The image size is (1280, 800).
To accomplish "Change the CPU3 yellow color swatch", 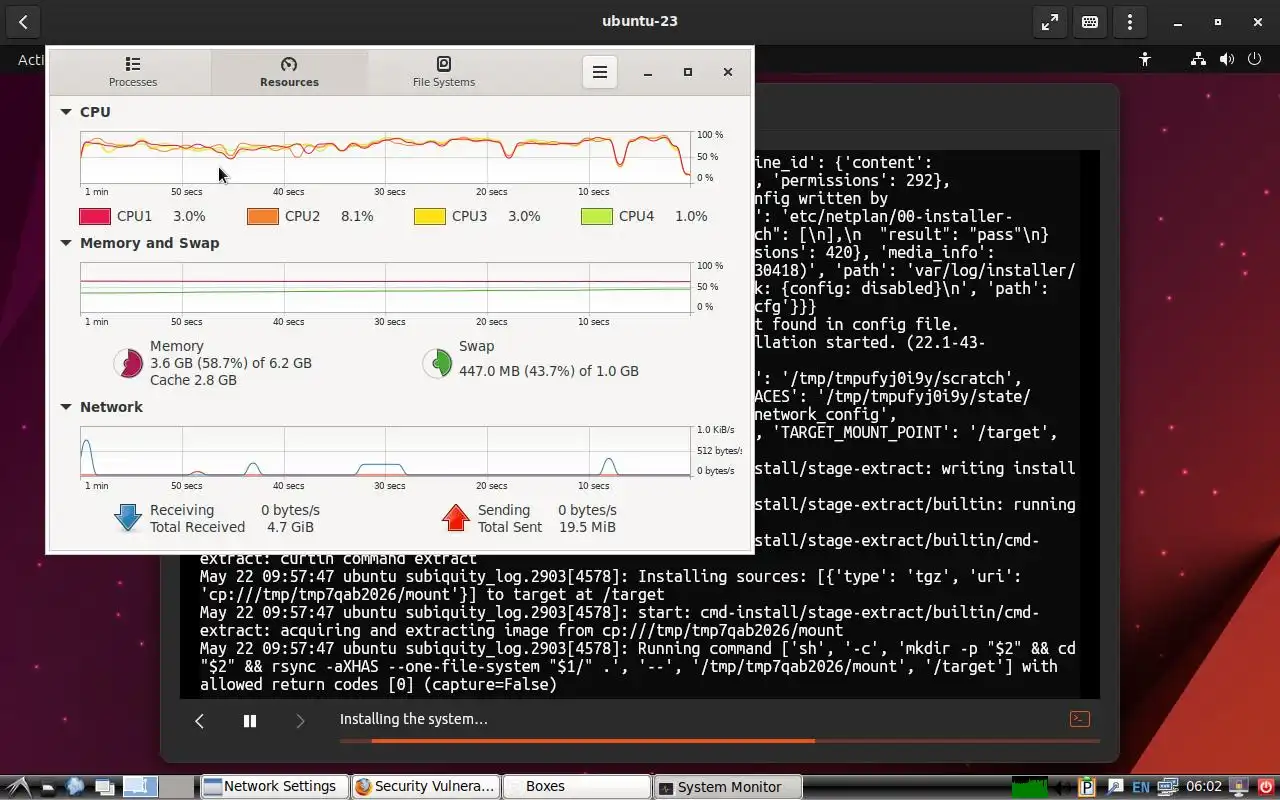I will pos(430,216).
